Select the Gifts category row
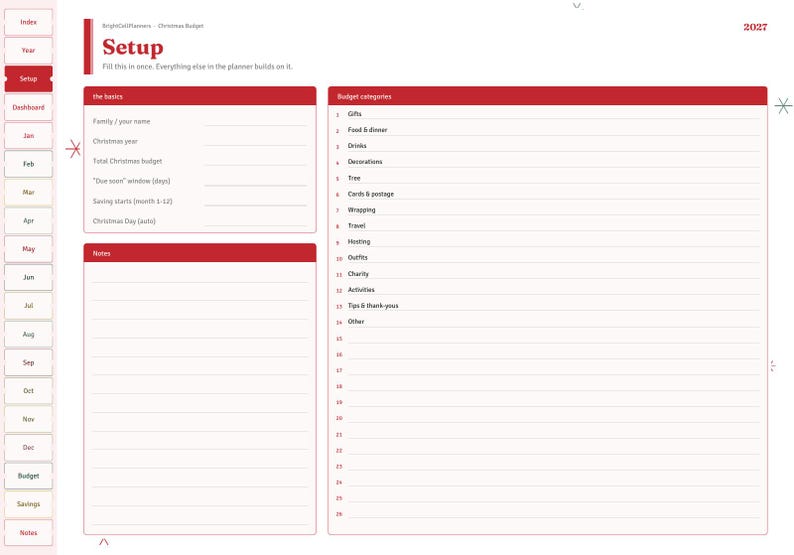Image resolution: width=794 pixels, height=555 pixels. [548, 114]
